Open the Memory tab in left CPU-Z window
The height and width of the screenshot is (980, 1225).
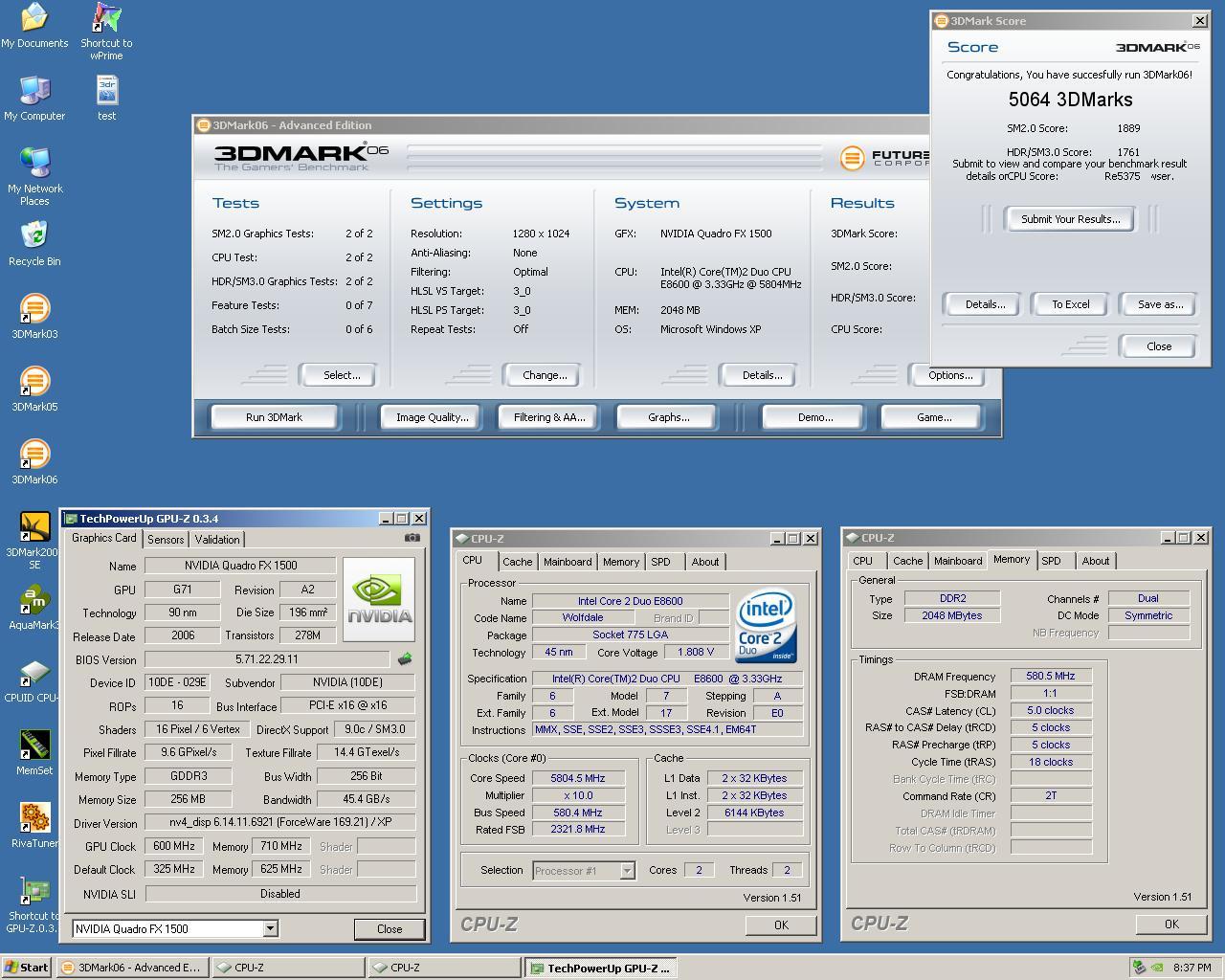[x=620, y=562]
